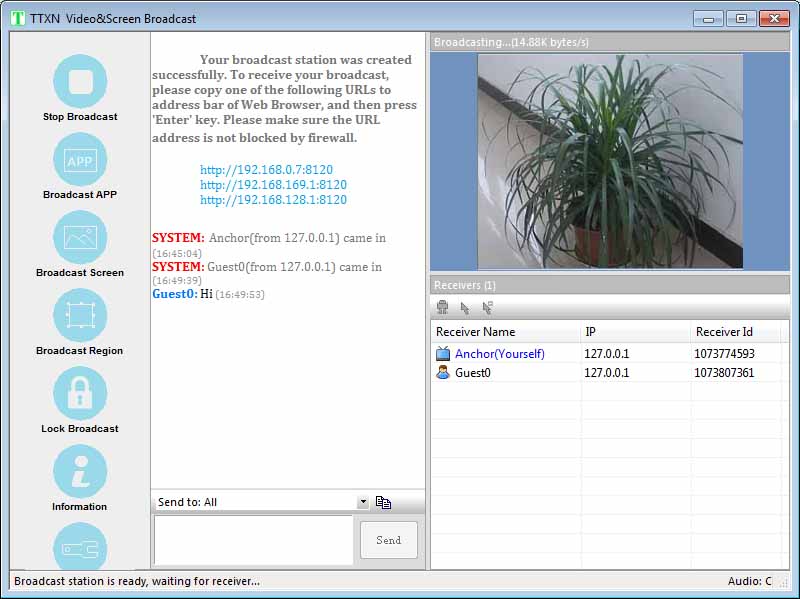
Task: Toggle Lock Broadcast on
Action: (78, 394)
